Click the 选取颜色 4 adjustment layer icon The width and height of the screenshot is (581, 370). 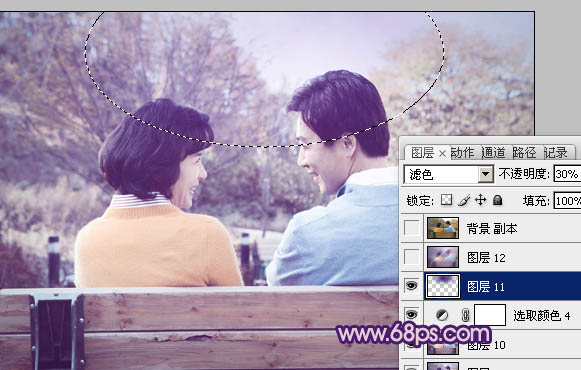pos(442,315)
